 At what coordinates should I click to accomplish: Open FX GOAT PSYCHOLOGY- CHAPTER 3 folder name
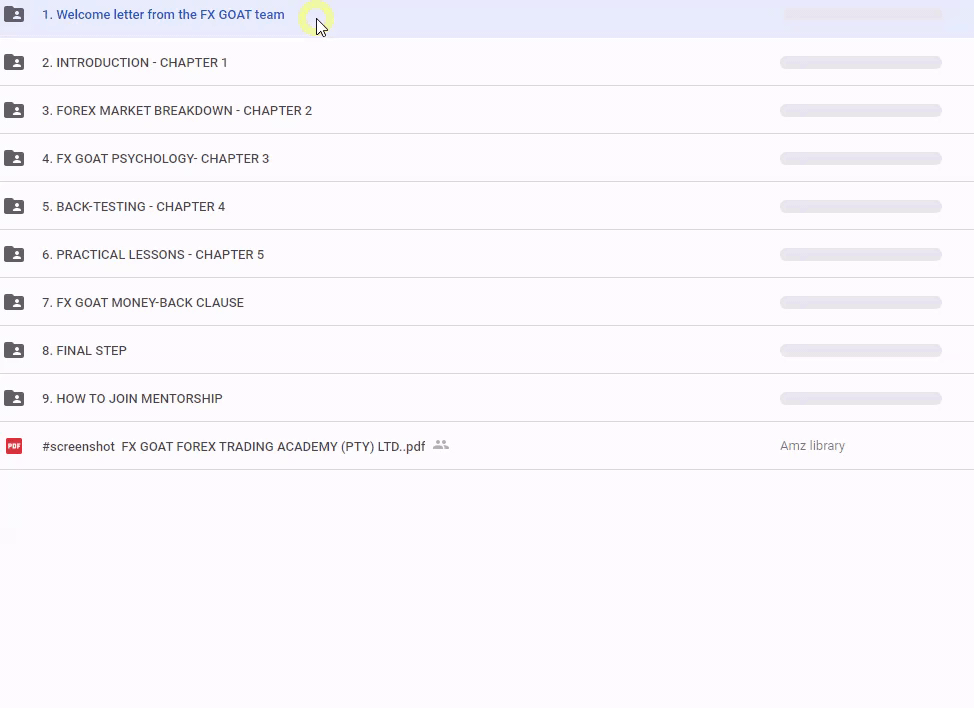click(x=155, y=159)
